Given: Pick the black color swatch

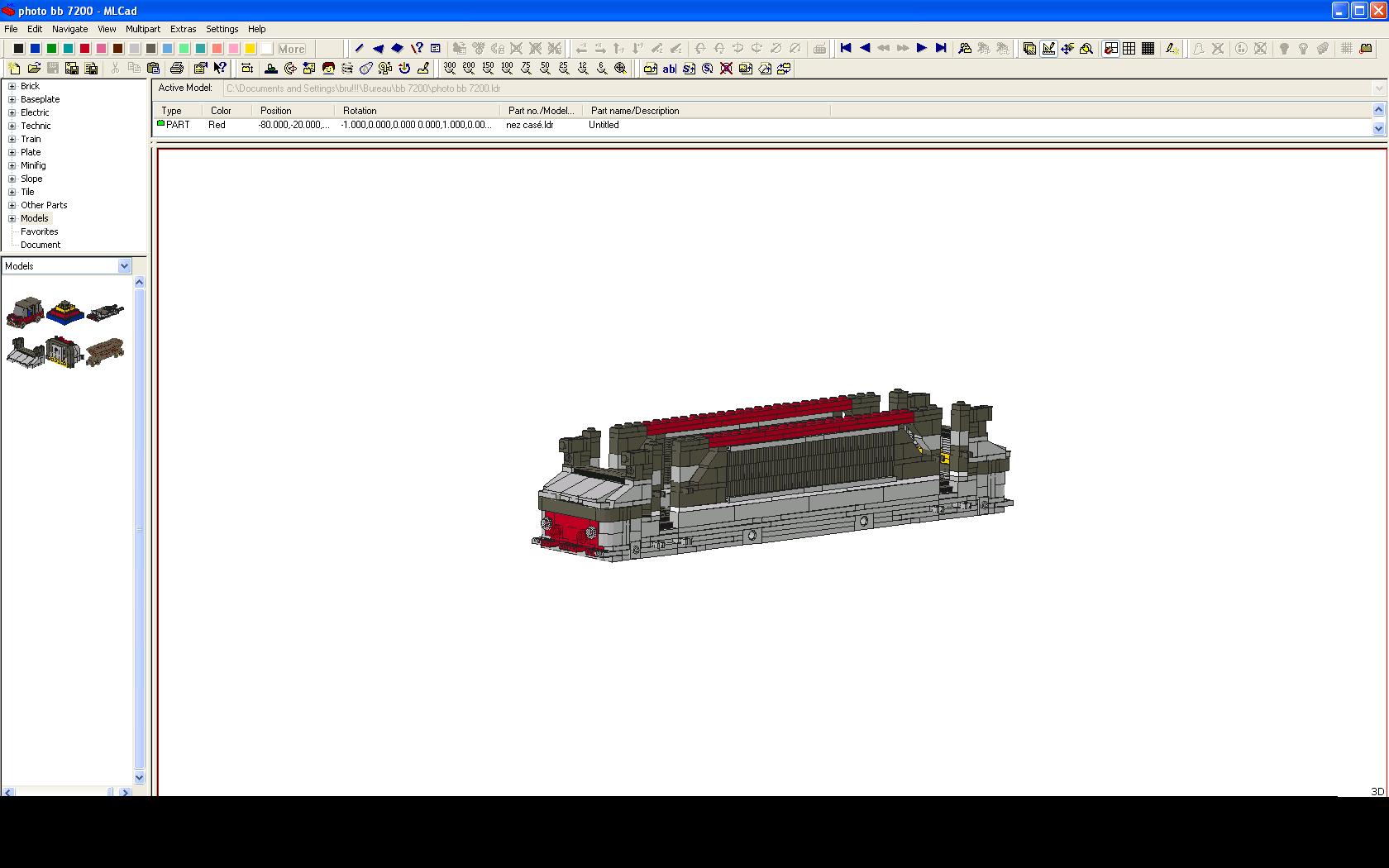Looking at the screenshot, I should [x=18, y=49].
